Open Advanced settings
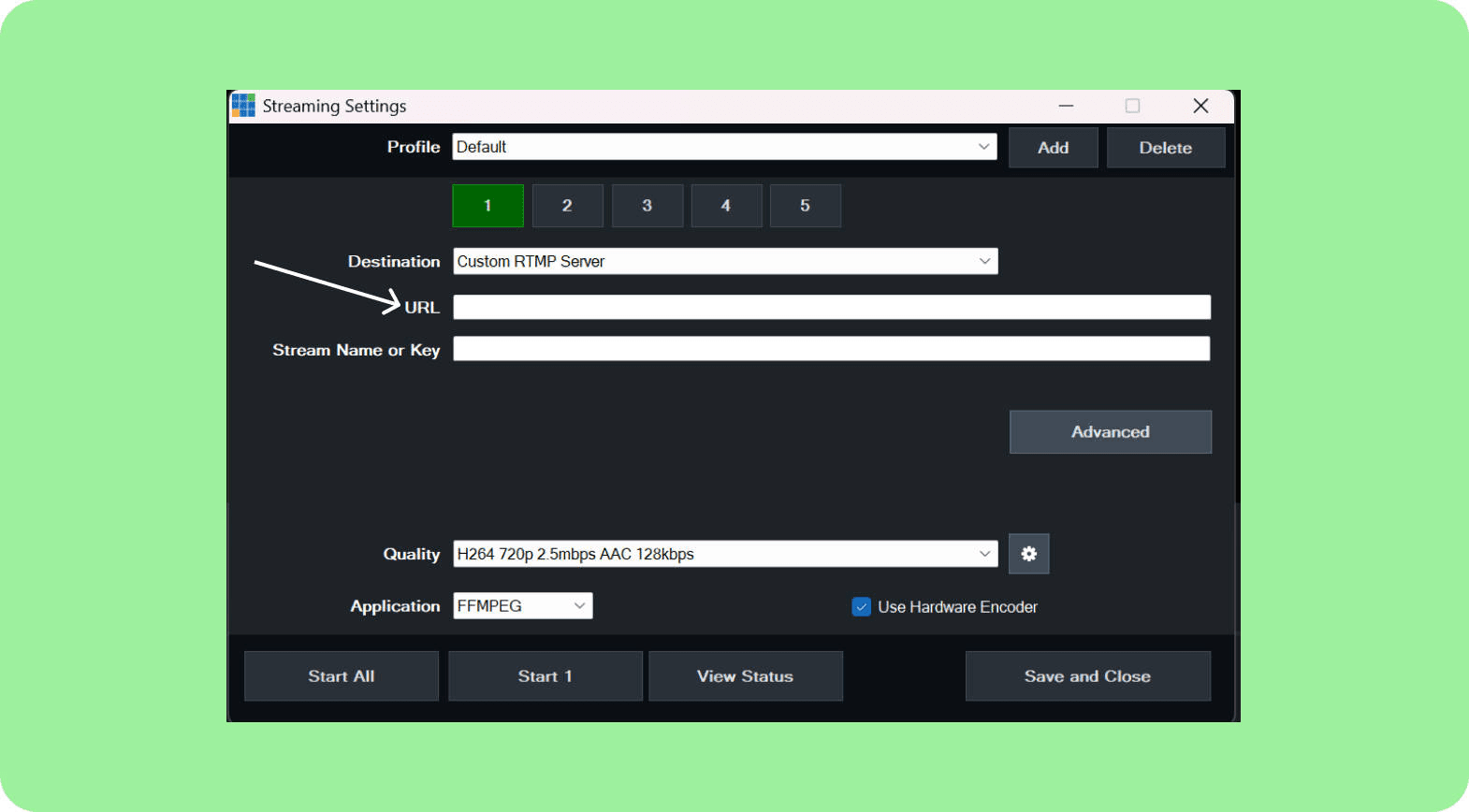The image size is (1469, 812). point(1111,432)
